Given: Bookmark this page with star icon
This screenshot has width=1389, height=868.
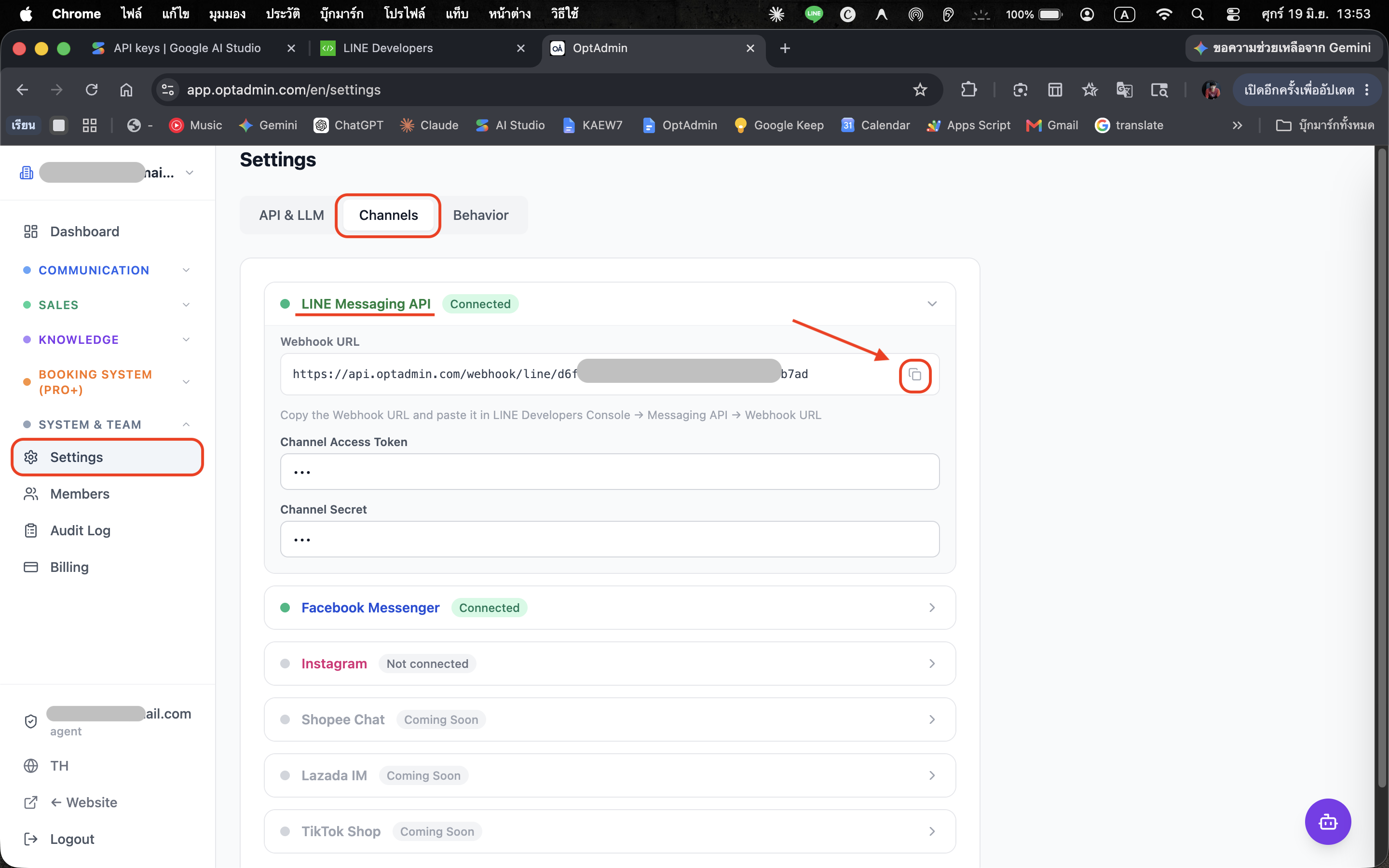Looking at the screenshot, I should click(920, 90).
